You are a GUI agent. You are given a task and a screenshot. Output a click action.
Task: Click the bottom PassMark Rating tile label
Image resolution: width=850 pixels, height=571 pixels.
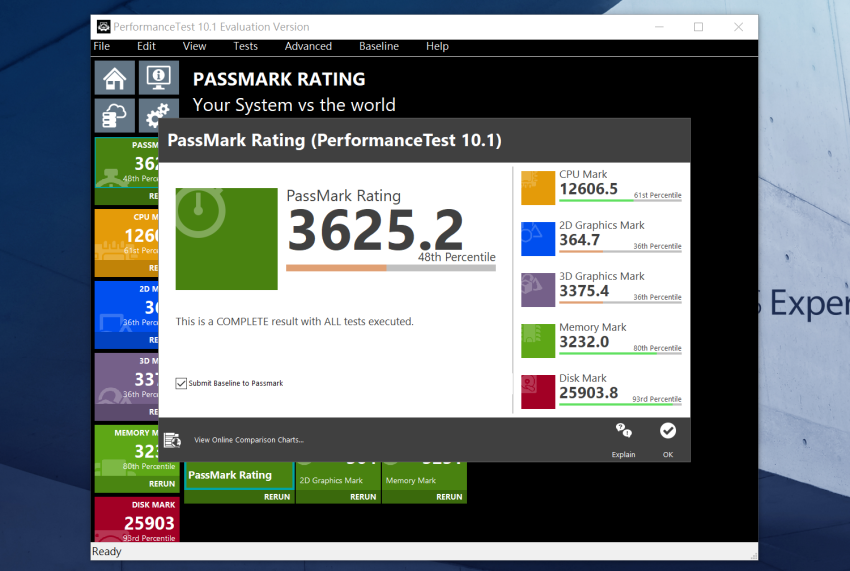(230, 475)
